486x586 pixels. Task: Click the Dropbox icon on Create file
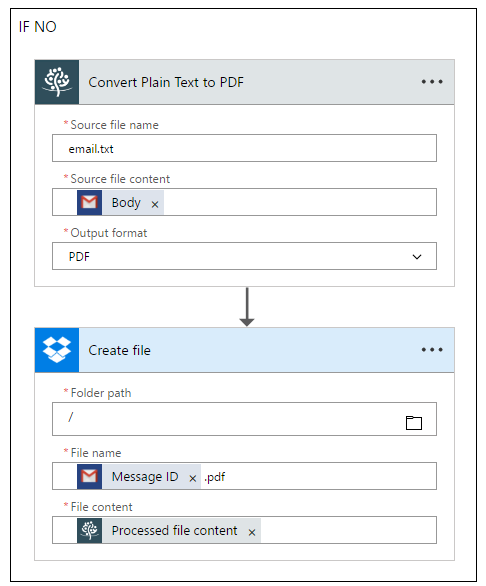(x=57, y=350)
